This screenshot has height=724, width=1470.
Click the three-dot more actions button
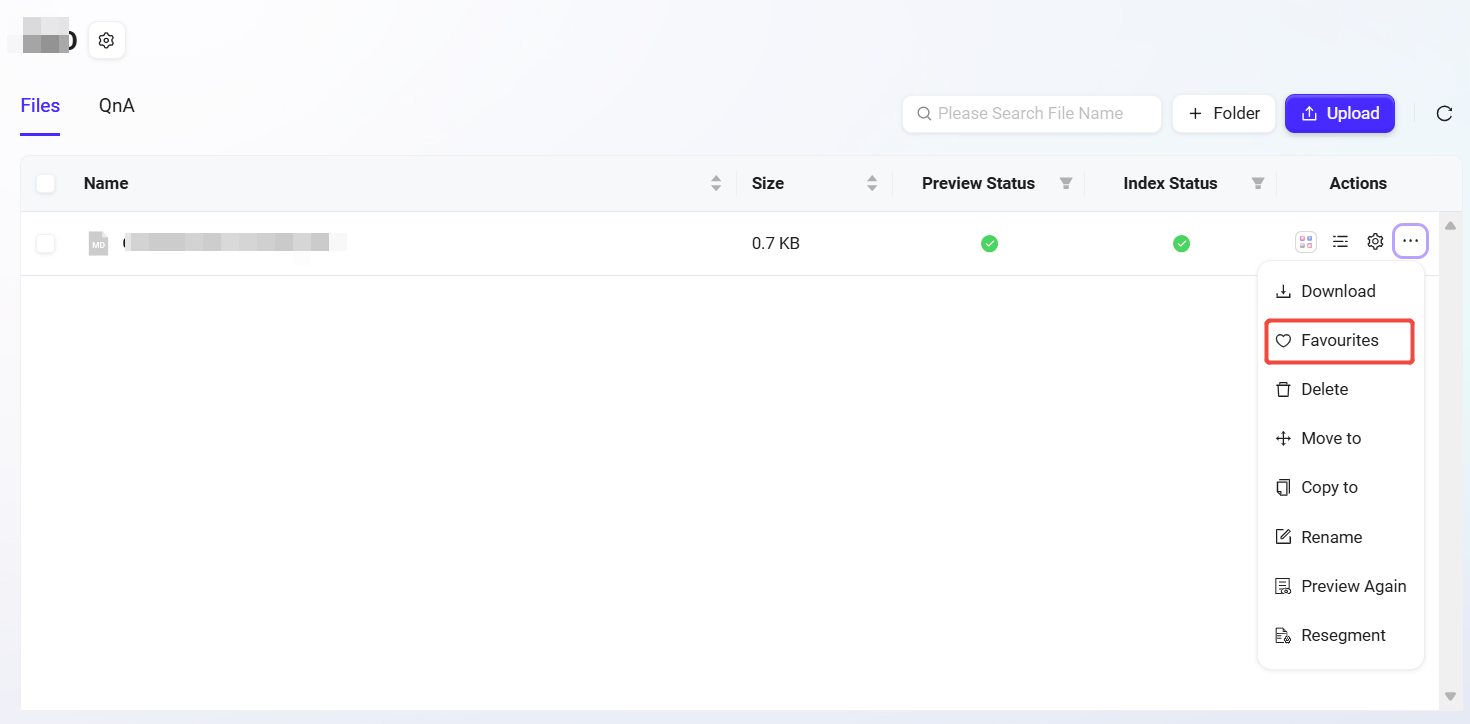coord(1410,242)
